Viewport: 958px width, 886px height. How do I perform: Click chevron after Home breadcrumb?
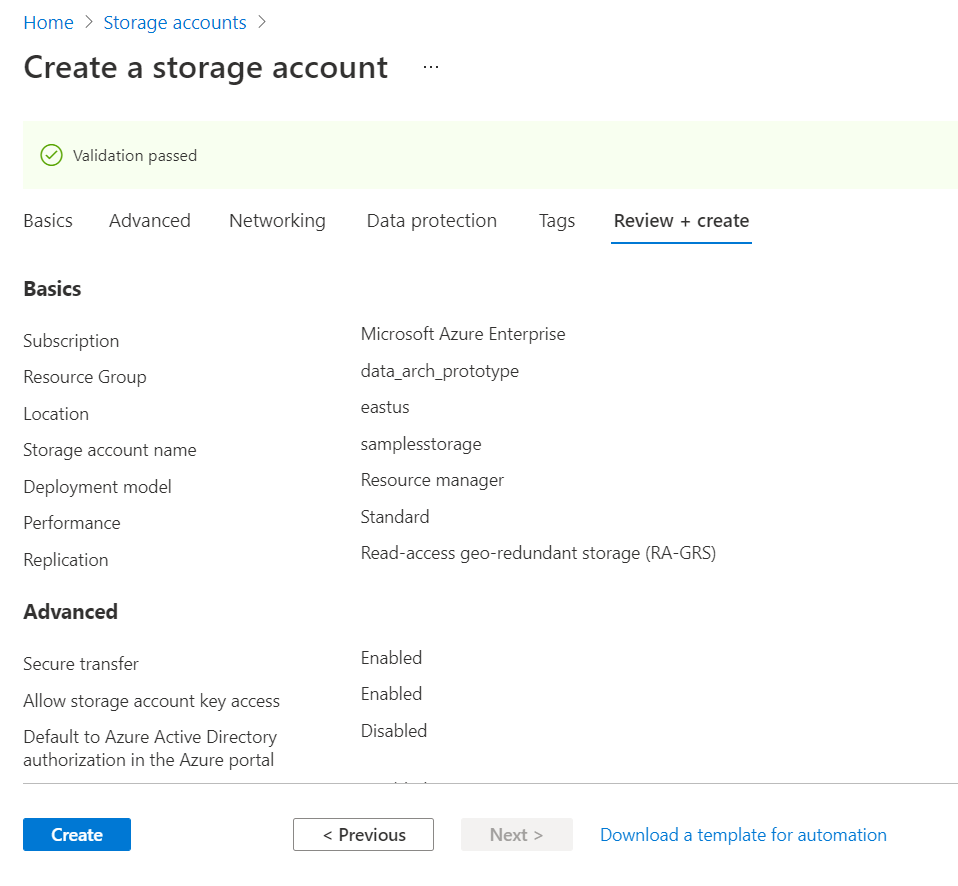[x=88, y=22]
